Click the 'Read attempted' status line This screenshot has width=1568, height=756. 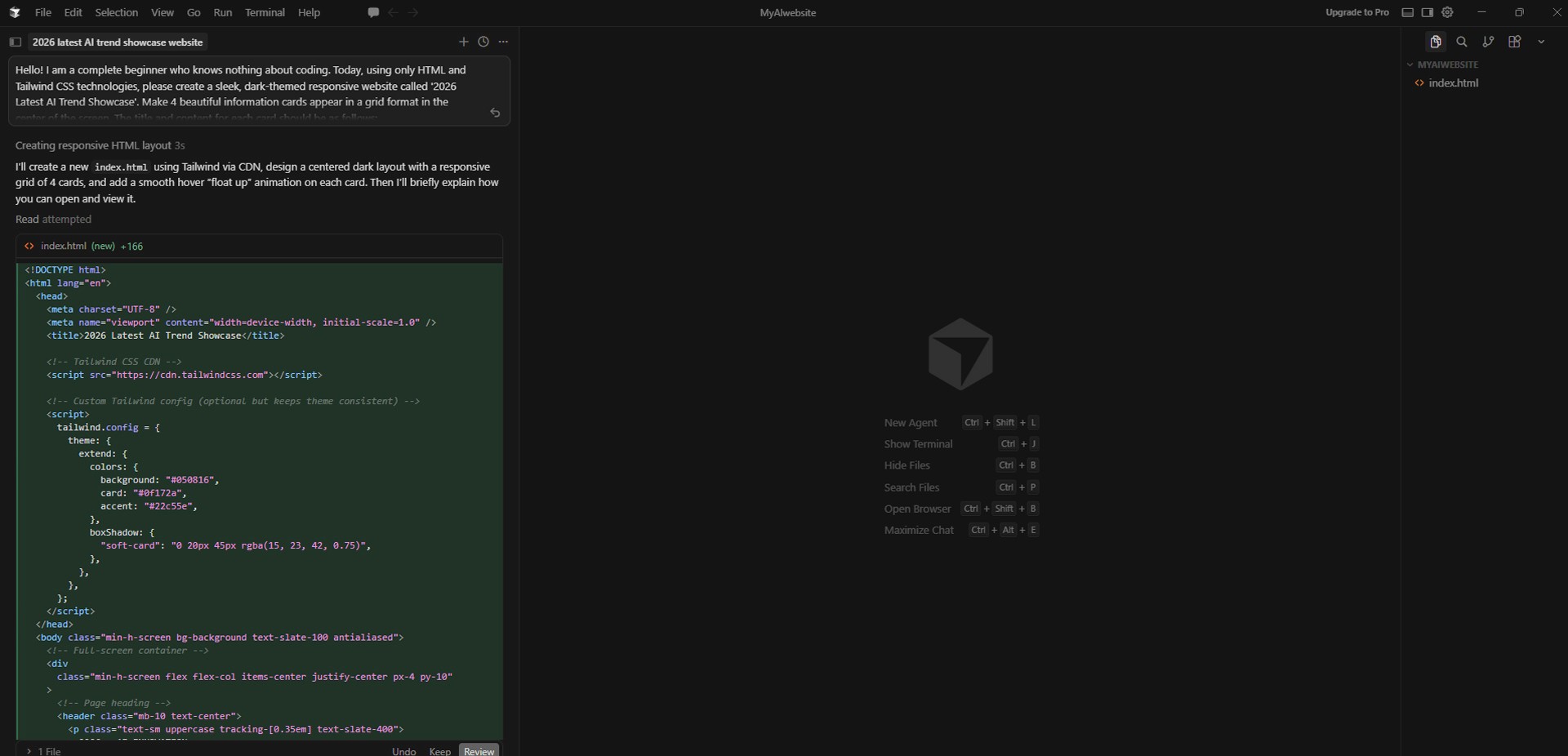pos(53,219)
